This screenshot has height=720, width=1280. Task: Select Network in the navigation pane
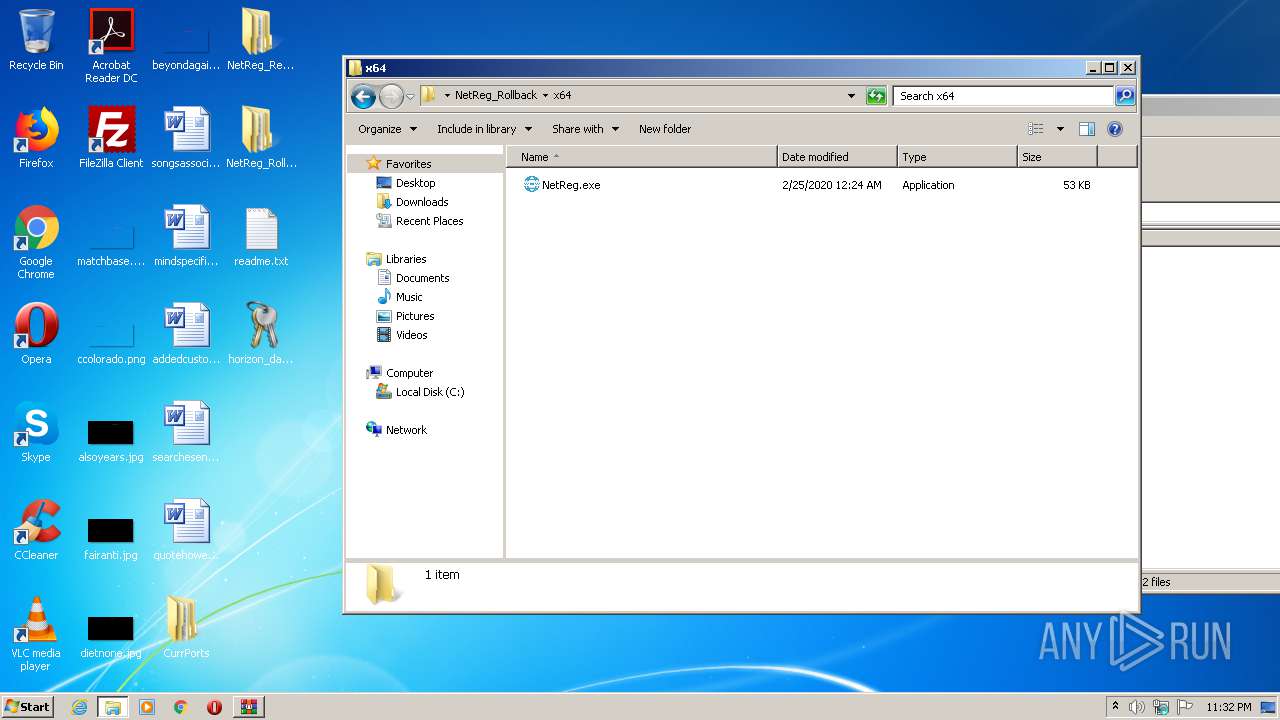[406, 430]
